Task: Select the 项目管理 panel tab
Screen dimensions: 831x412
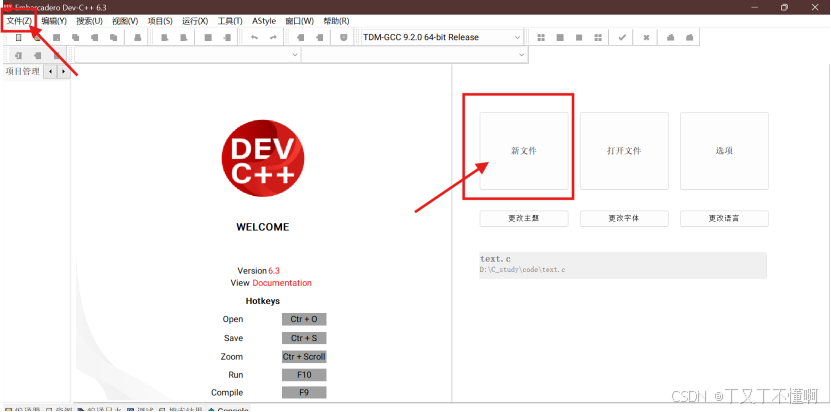Action: coord(22,72)
